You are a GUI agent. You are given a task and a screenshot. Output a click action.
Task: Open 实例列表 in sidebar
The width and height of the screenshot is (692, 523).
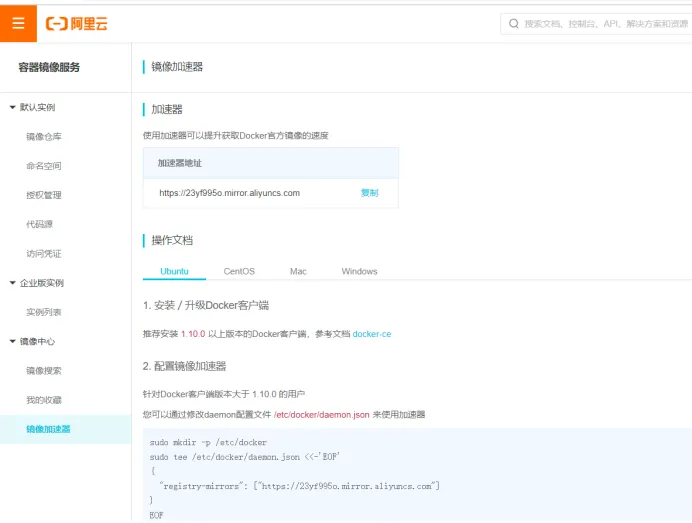pos(44,312)
